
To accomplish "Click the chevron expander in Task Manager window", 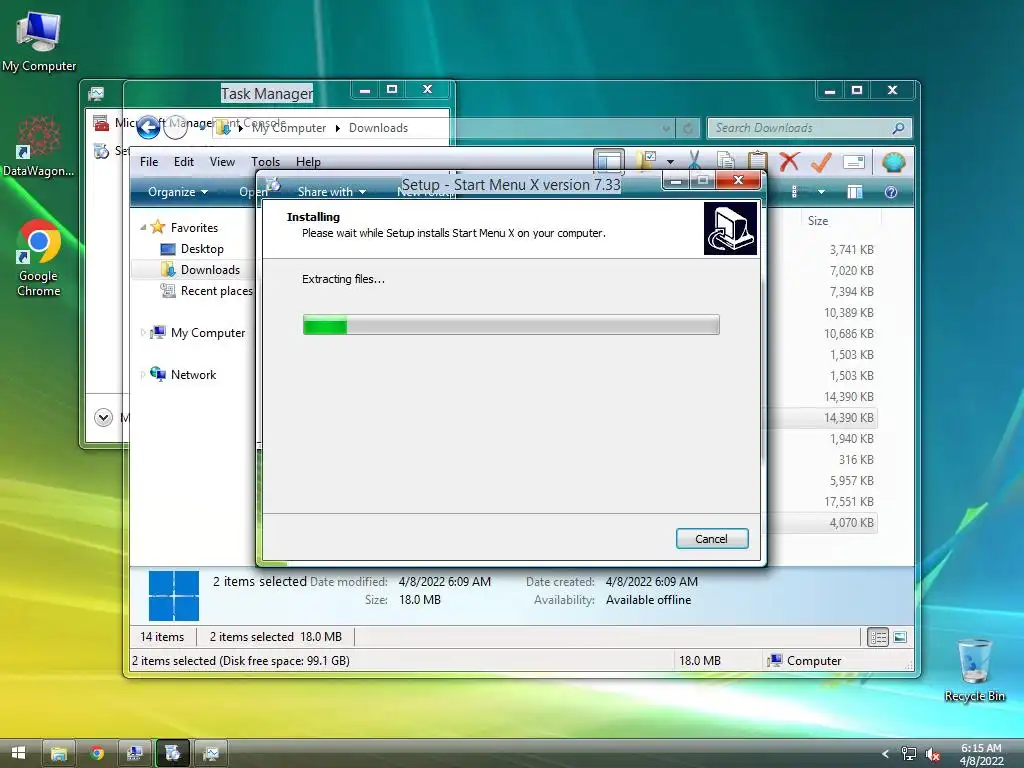I will click(x=103, y=417).
